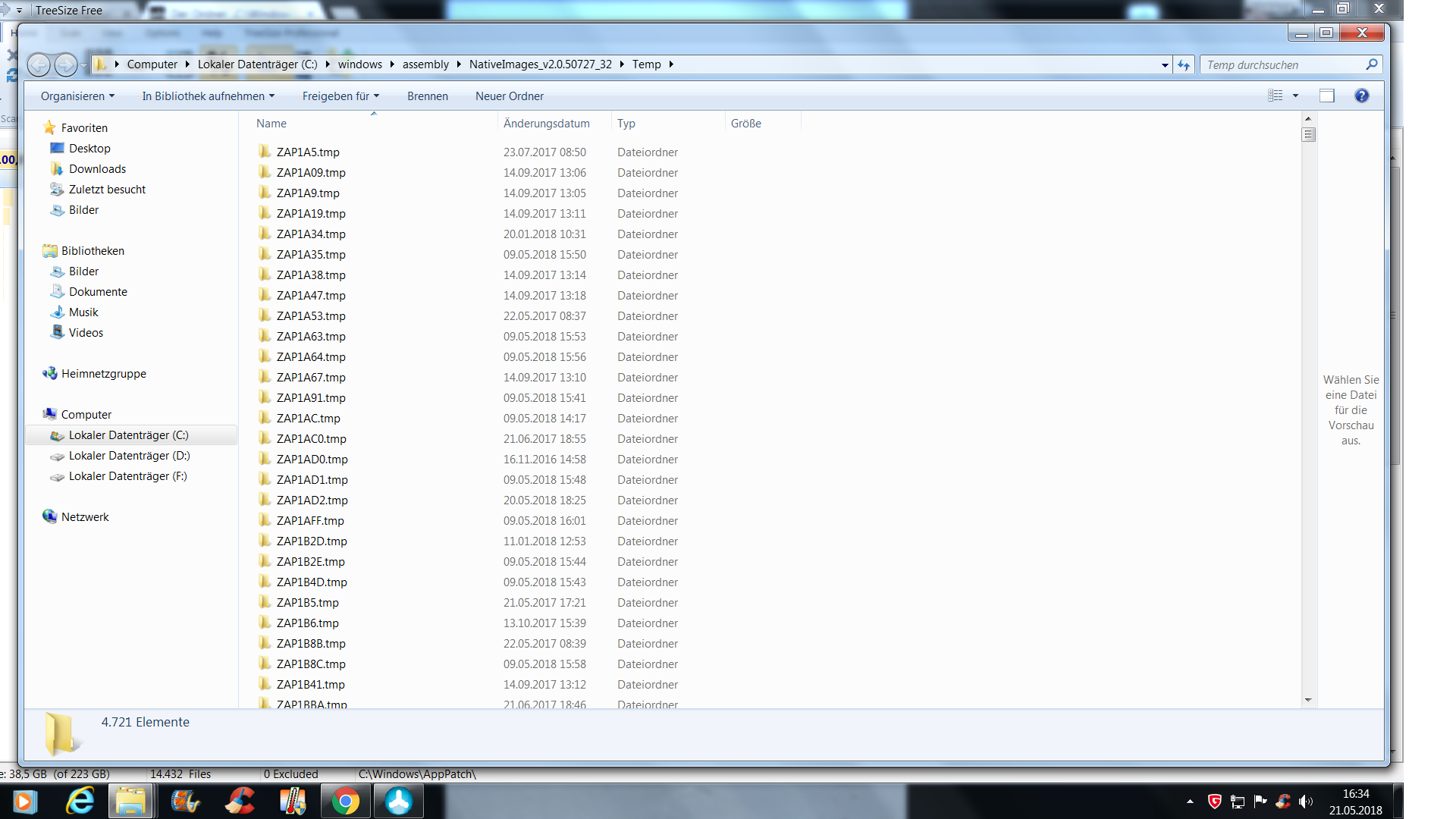Toggle the preview pane icon
The width and height of the screenshot is (1456, 819).
click(1326, 96)
